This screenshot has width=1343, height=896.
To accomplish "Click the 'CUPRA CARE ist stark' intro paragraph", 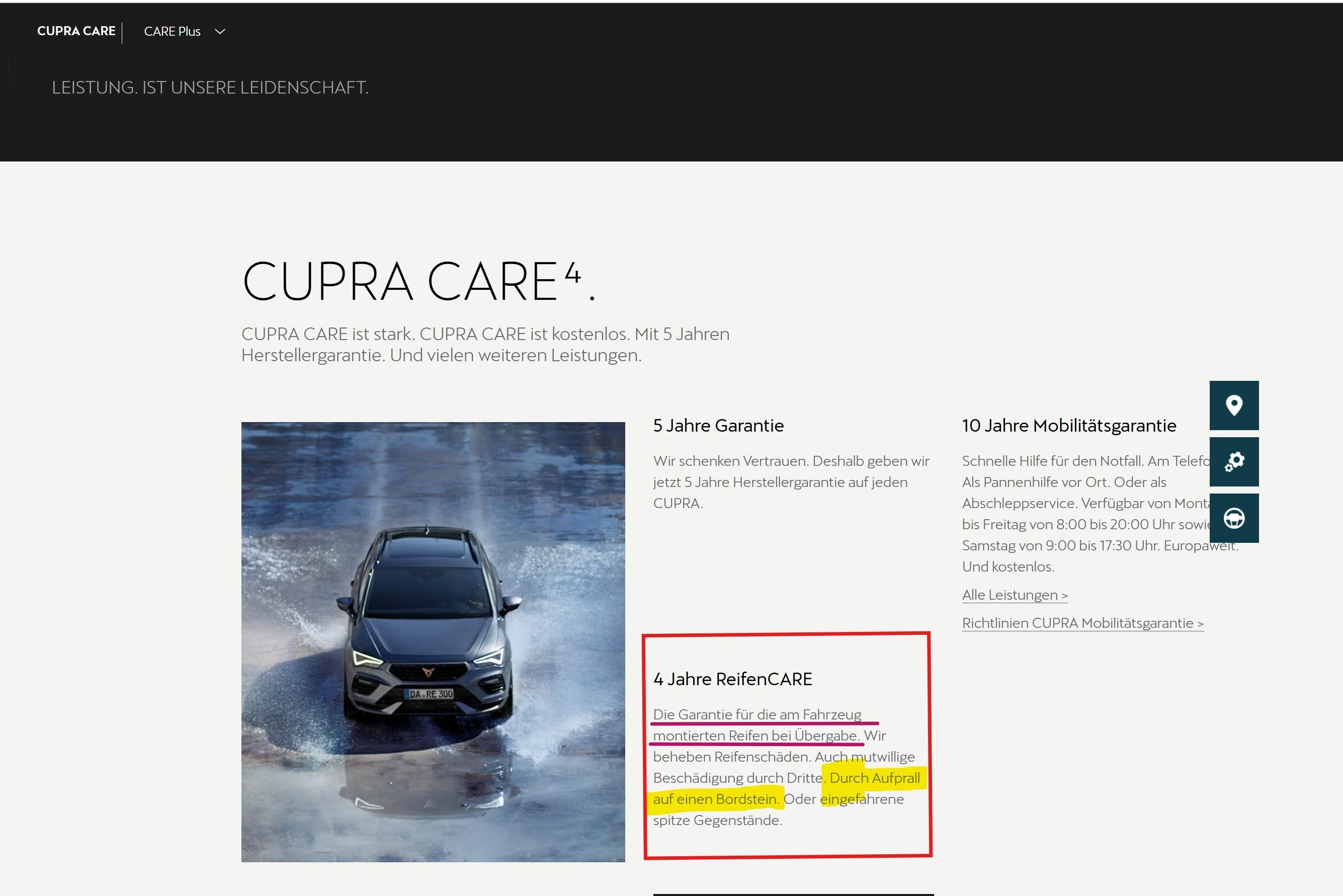I will pyautogui.click(x=485, y=345).
